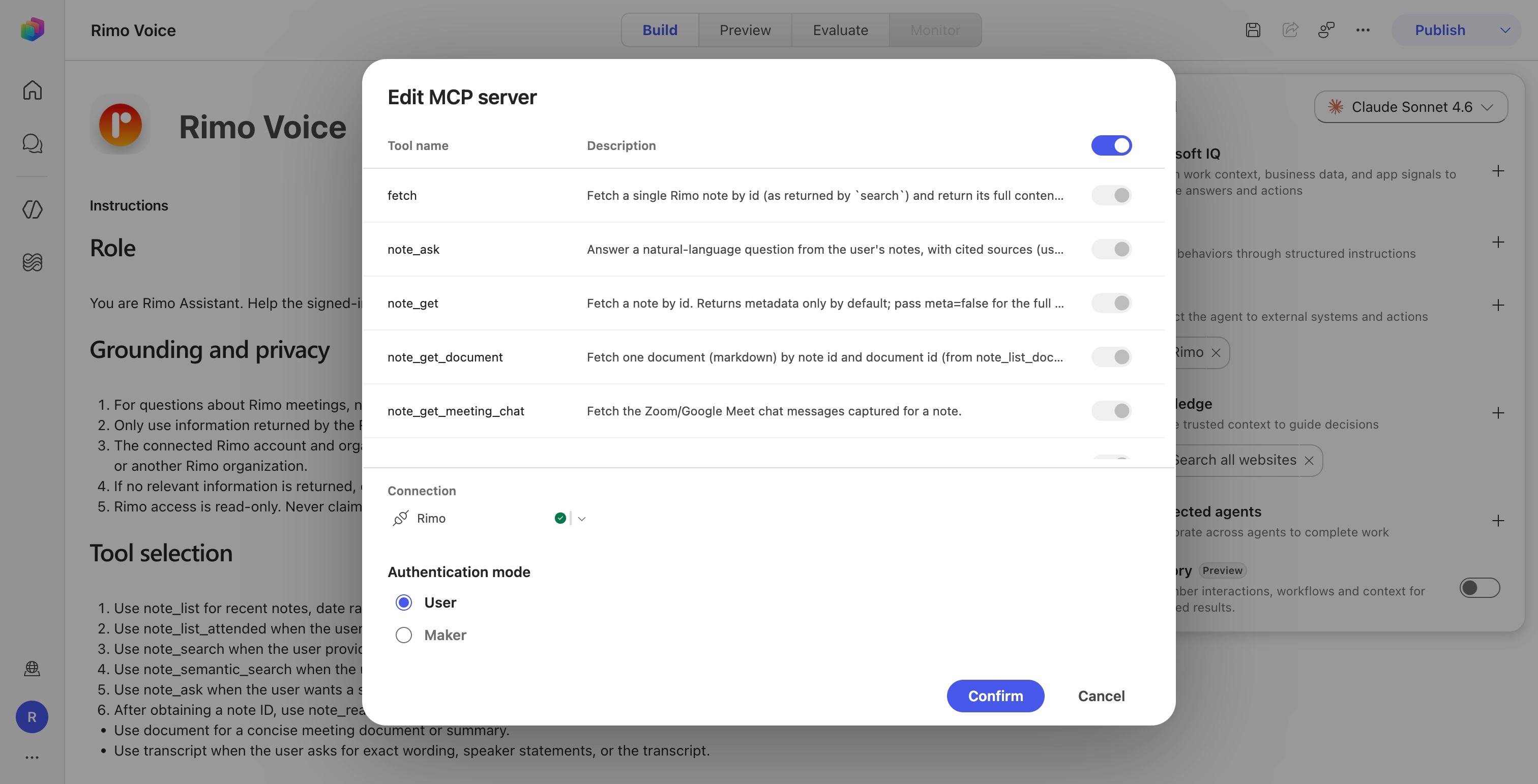This screenshot has height=784, width=1538.
Task: Click the Preview badge next to Memory
Action: (1222, 570)
